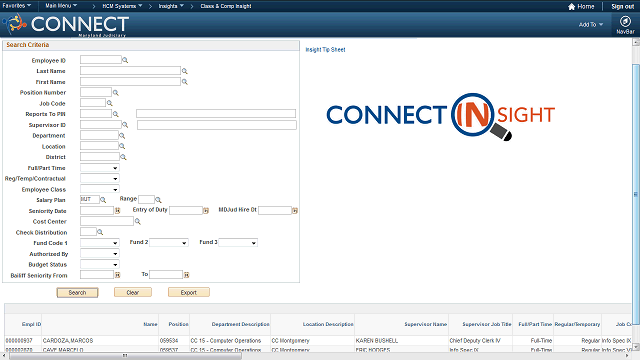This screenshot has height=360, width=640.
Task: Open Seniority Date calendar picker
Action: point(118,211)
